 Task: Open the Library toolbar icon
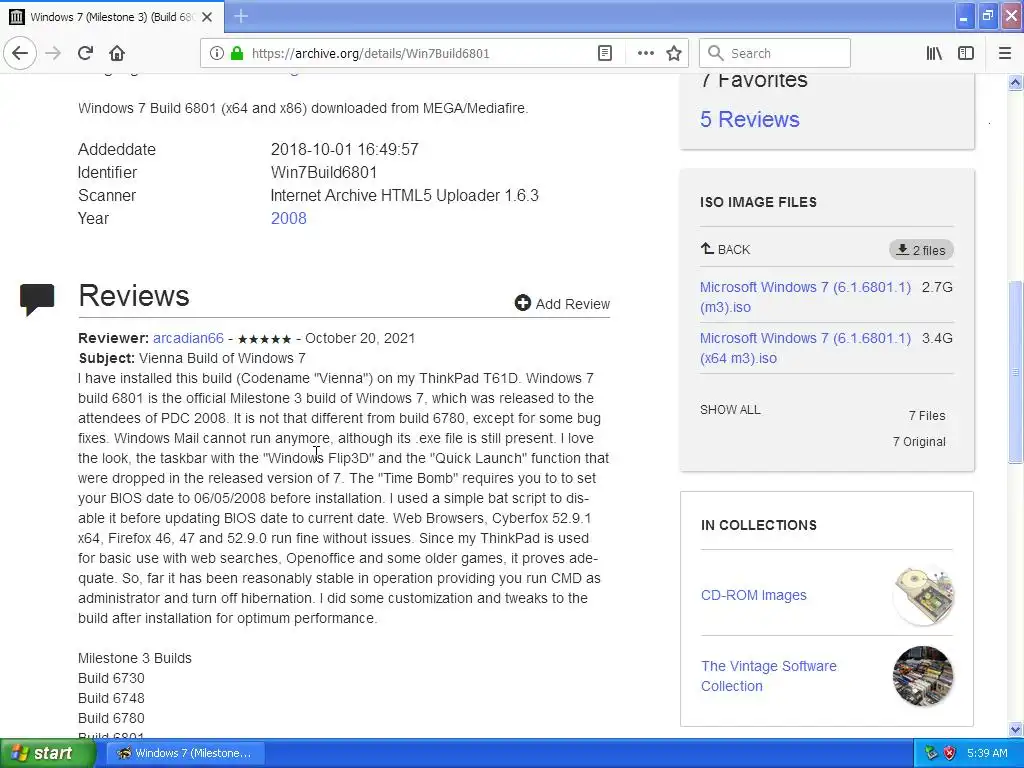coord(934,53)
